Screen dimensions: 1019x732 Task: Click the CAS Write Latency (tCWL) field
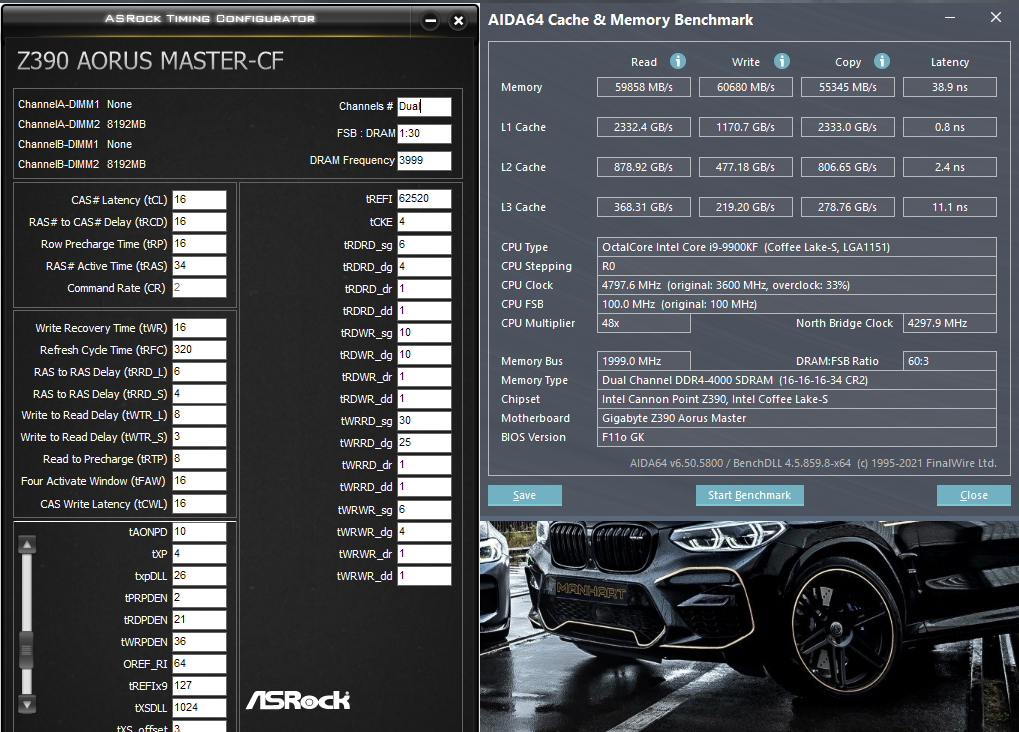coord(200,504)
